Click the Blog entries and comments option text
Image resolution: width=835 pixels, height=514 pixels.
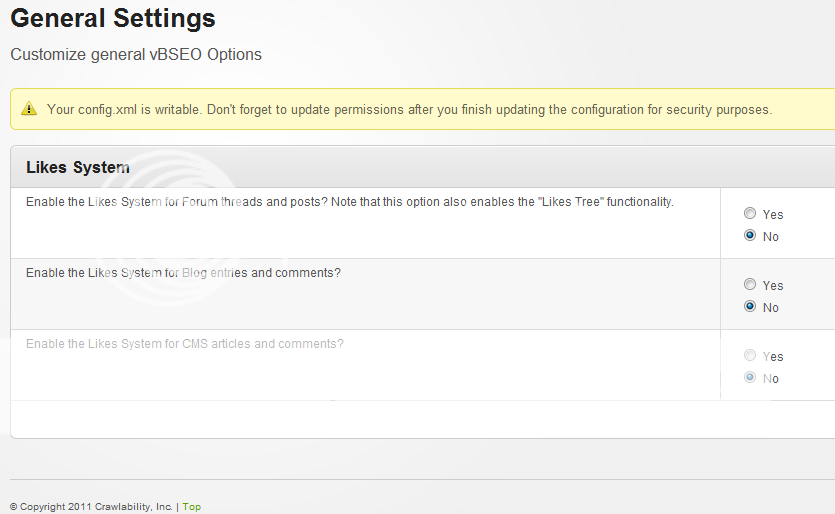183,273
